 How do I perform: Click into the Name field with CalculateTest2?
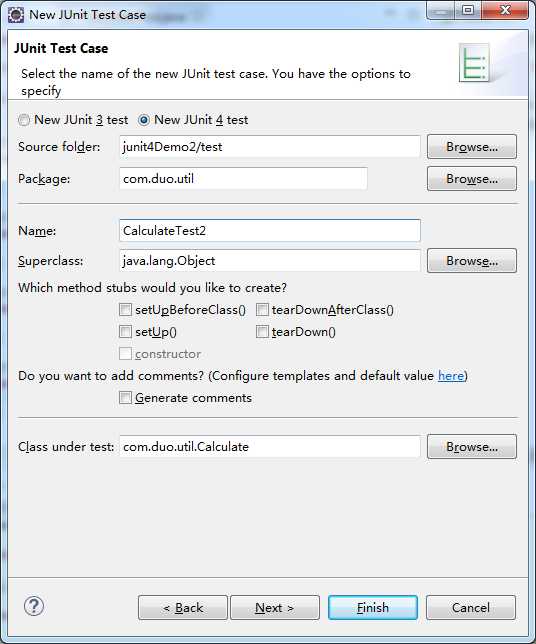[x=270, y=230]
